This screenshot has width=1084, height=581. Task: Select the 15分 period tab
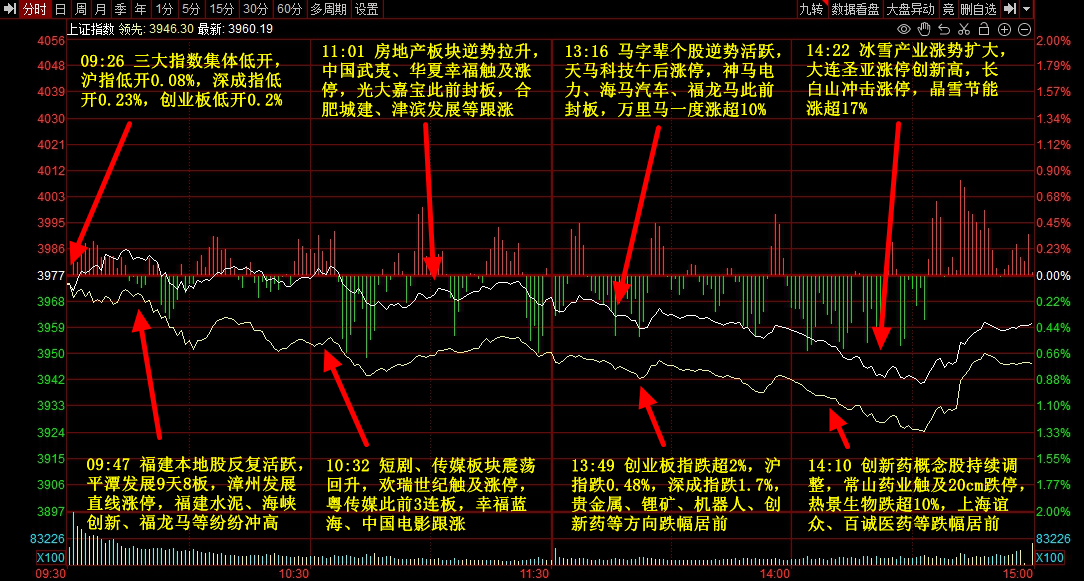pos(222,9)
